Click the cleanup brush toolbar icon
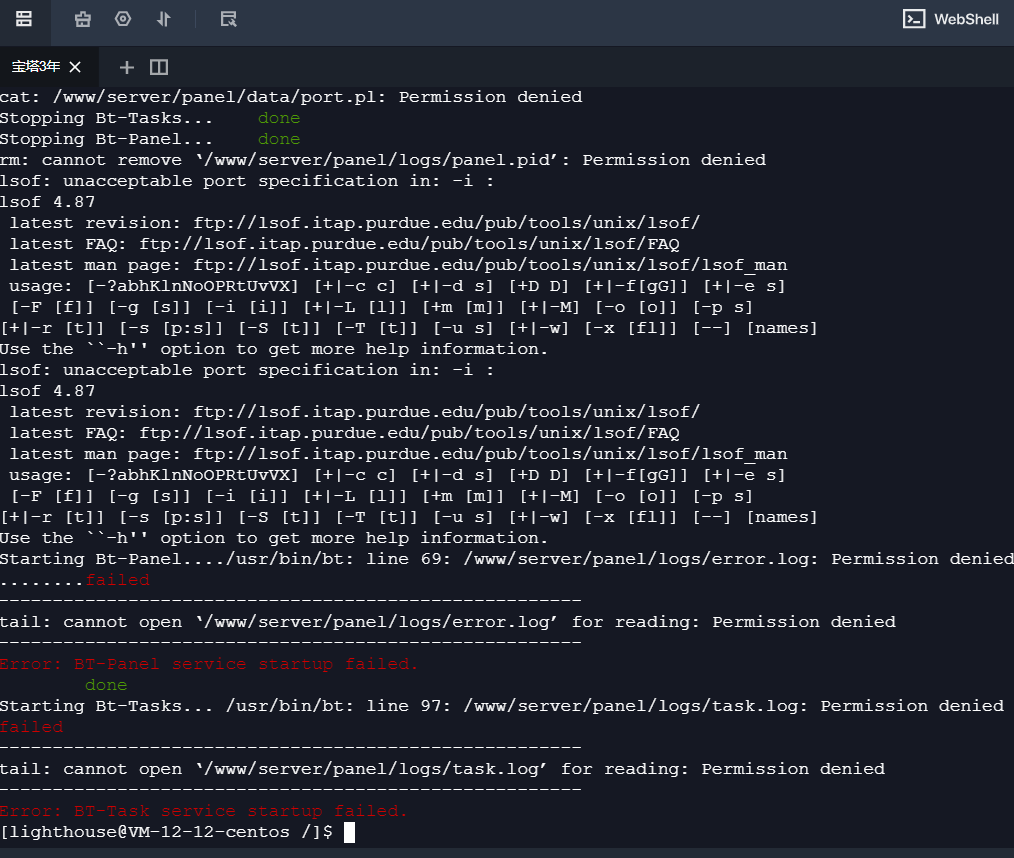Image resolution: width=1014 pixels, height=858 pixels. coord(83,19)
